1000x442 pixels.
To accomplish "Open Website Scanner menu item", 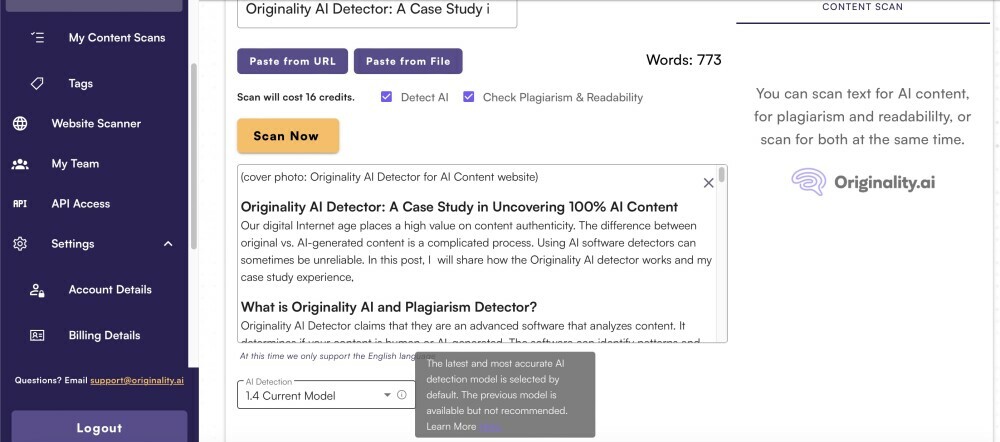I will click(x=96, y=124).
